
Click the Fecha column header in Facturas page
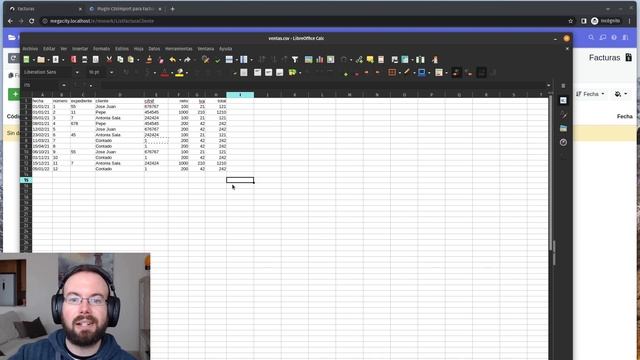pos(624,116)
